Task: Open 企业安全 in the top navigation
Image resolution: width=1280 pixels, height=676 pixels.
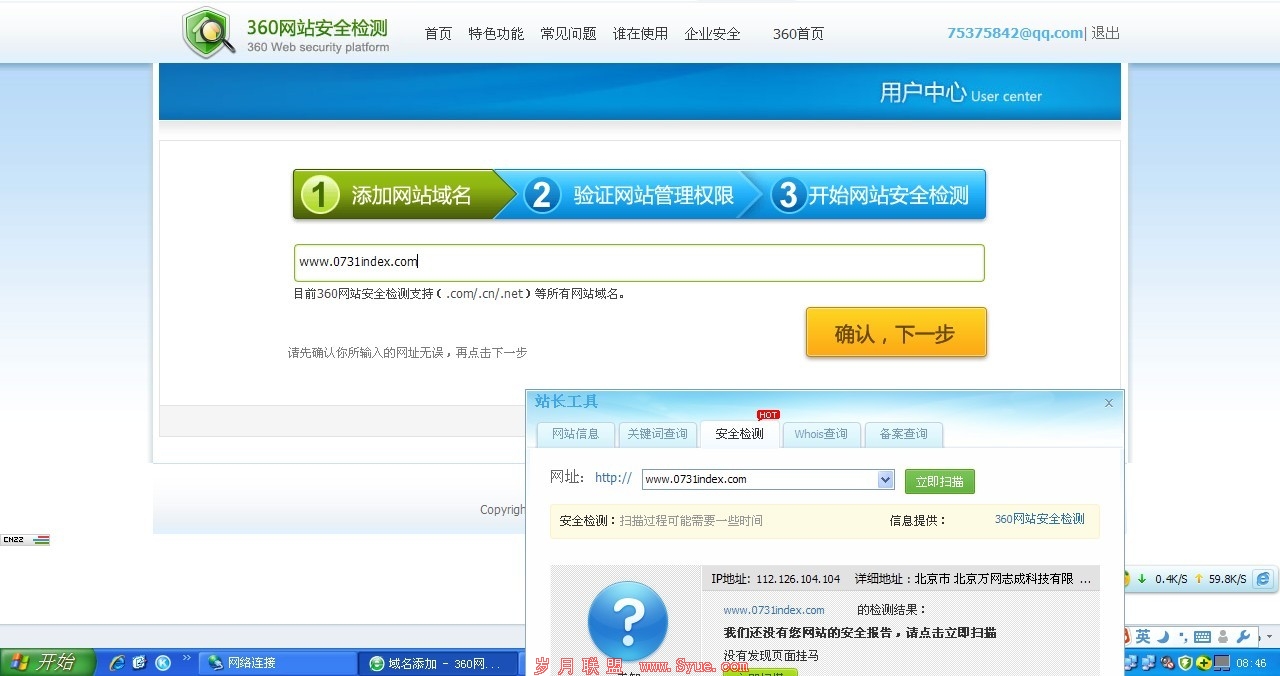Action: [712, 33]
